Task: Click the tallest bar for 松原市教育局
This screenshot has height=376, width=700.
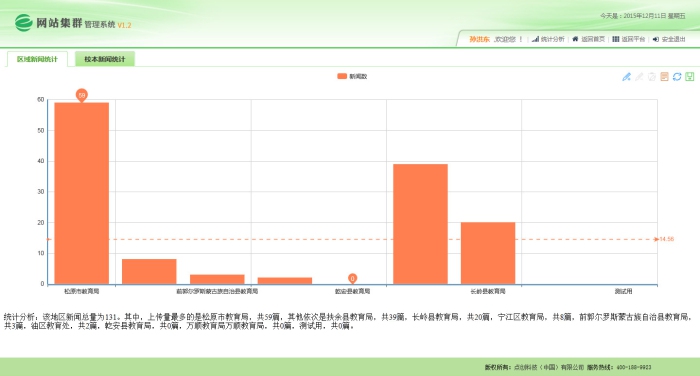Action: [82, 193]
